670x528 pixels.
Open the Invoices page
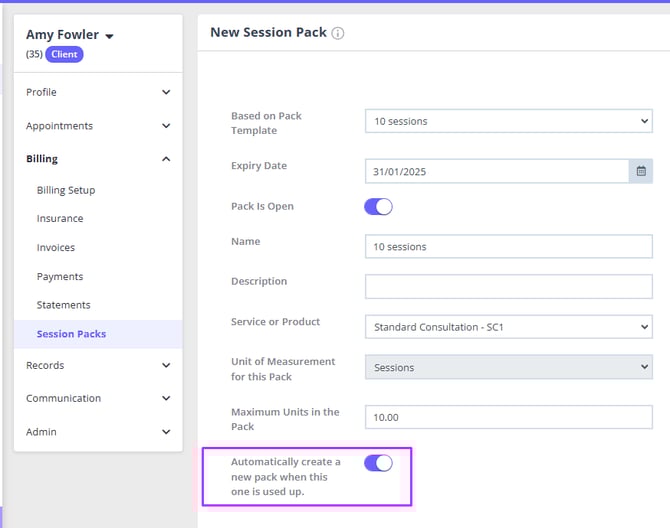click(x=56, y=247)
